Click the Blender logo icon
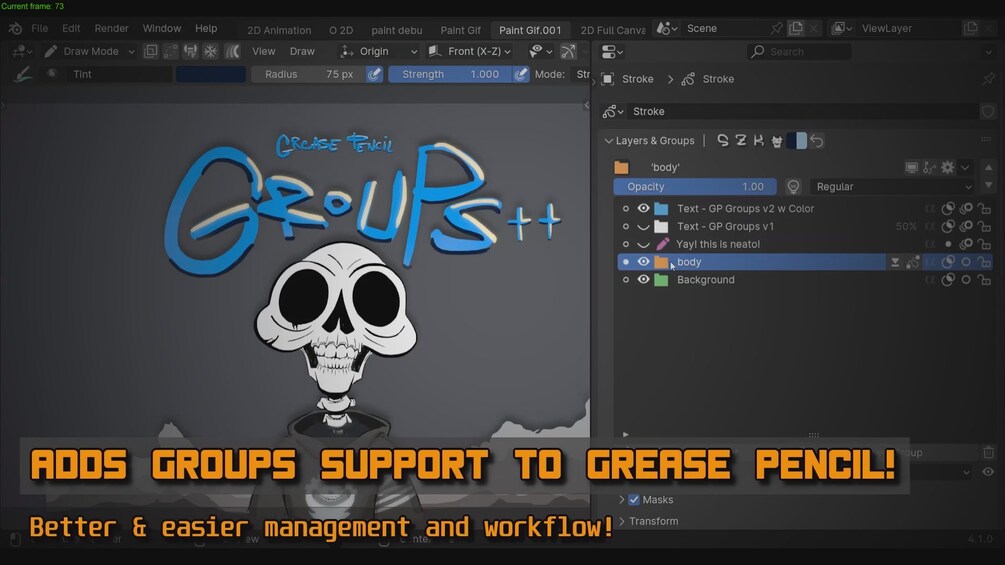Image resolution: width=1005 pixels, height=565 pixels. click(x=15, y=29)
